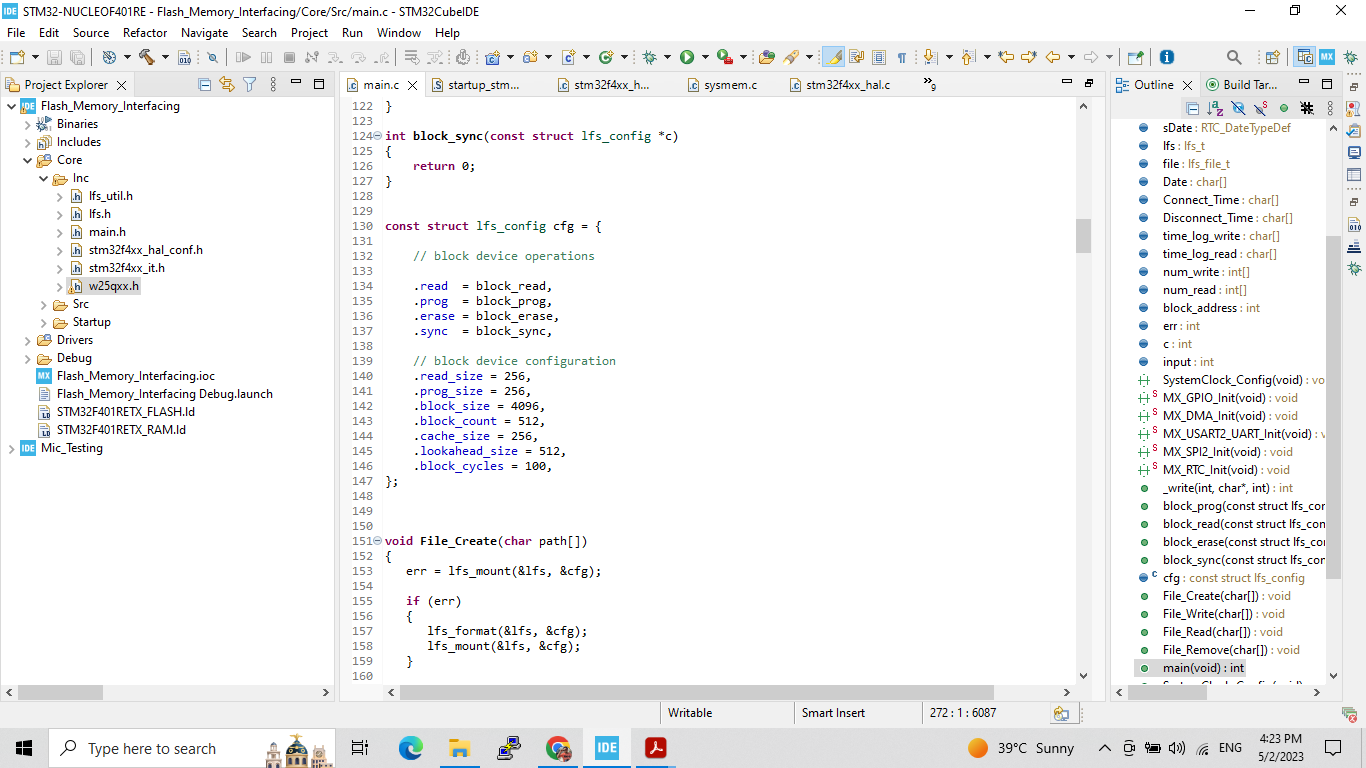Viewport: 1366px width, 768px height.
Task: Run the application using the green Run icon
Action: (686, 57)
